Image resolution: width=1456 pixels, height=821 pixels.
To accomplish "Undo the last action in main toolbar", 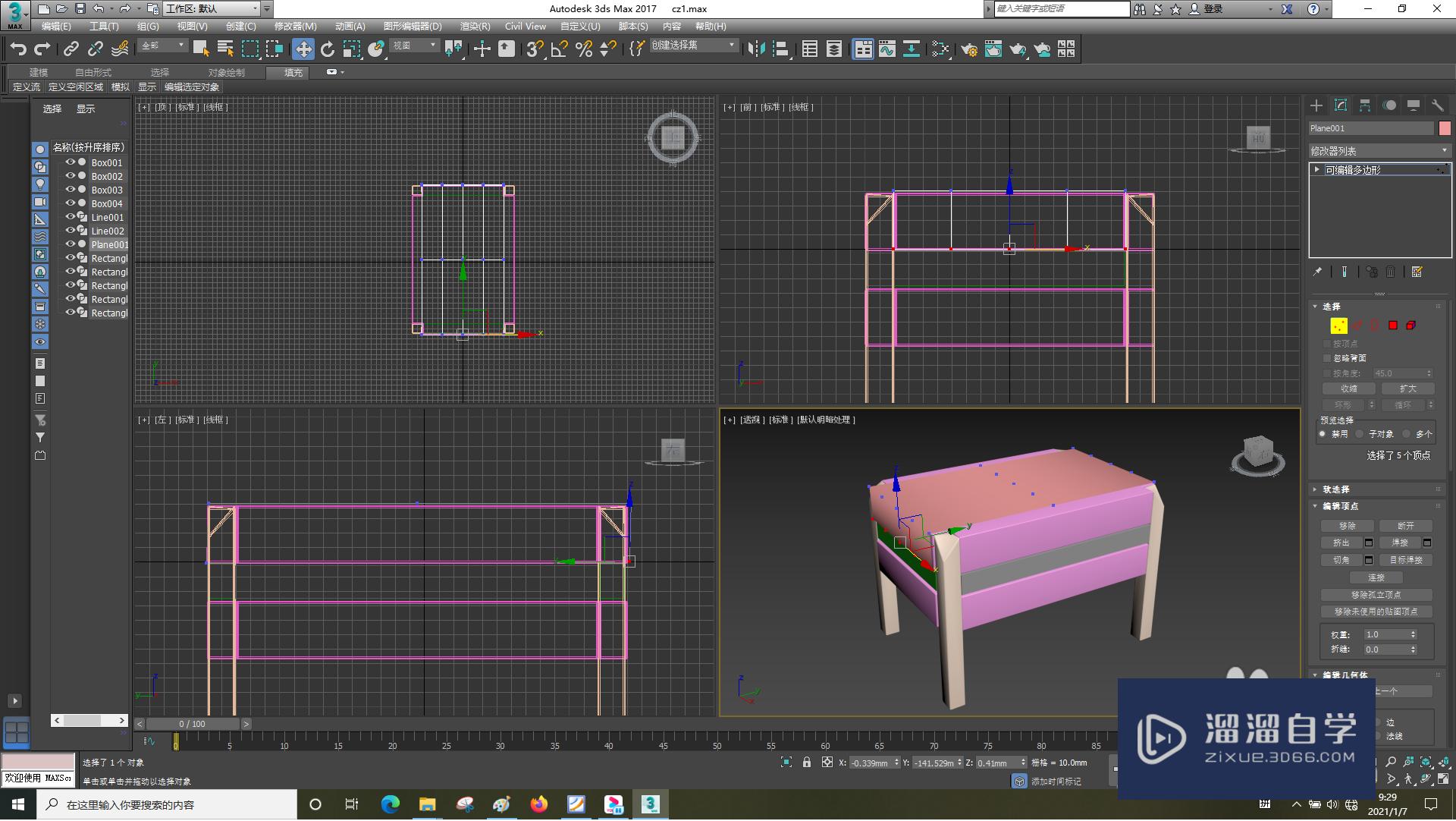I will [x=18, y=49].
